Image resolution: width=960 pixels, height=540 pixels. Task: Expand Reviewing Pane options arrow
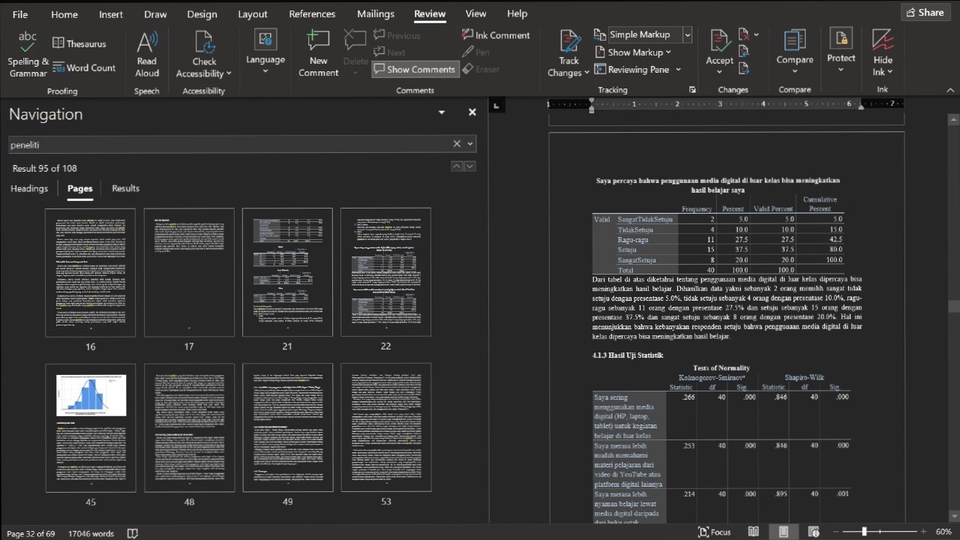(678, 69)
